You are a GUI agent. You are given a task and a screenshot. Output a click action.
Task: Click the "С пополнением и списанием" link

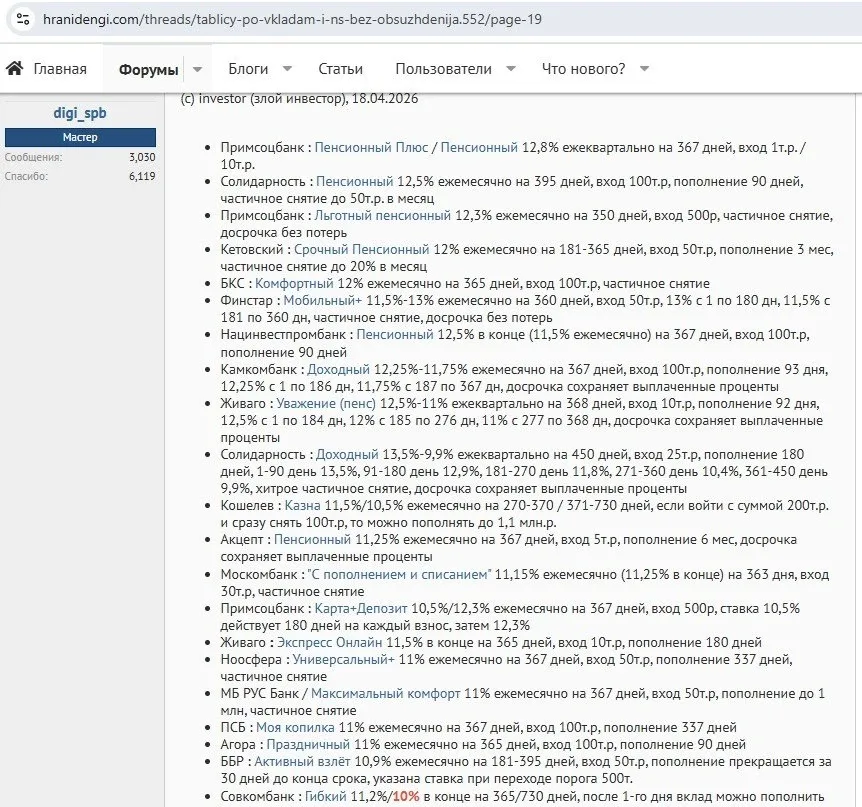pyautogui.click(x=399, y=574)
